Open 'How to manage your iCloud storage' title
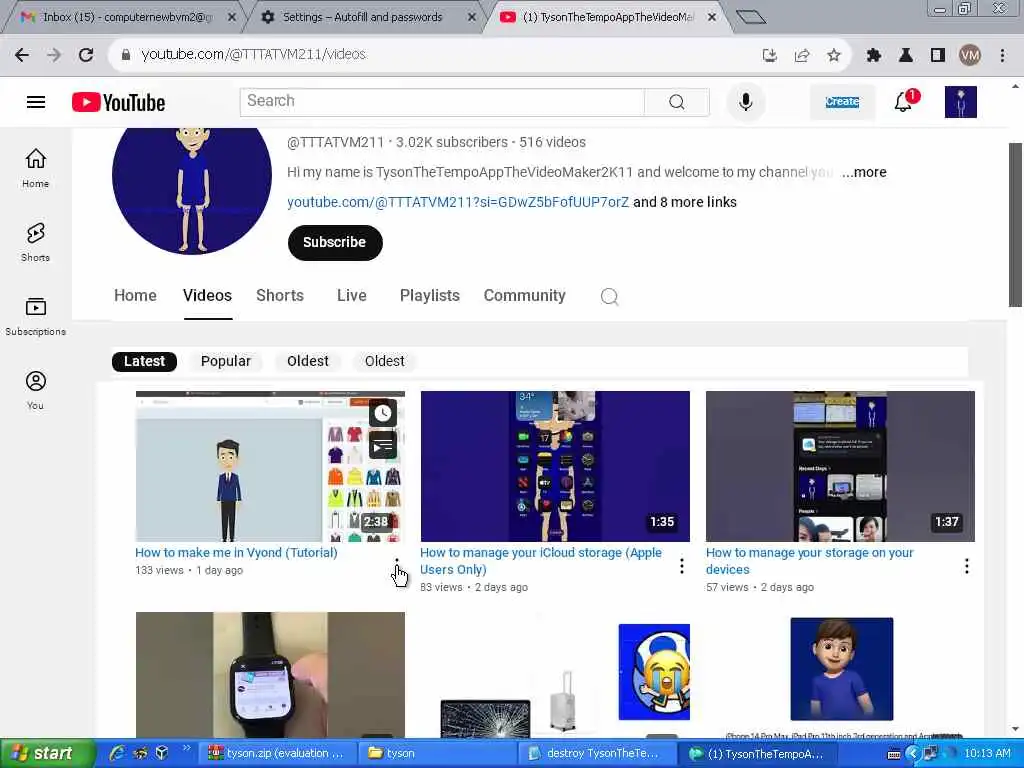The height and width of the screenshot is (768, 1024). coord(541,561)
